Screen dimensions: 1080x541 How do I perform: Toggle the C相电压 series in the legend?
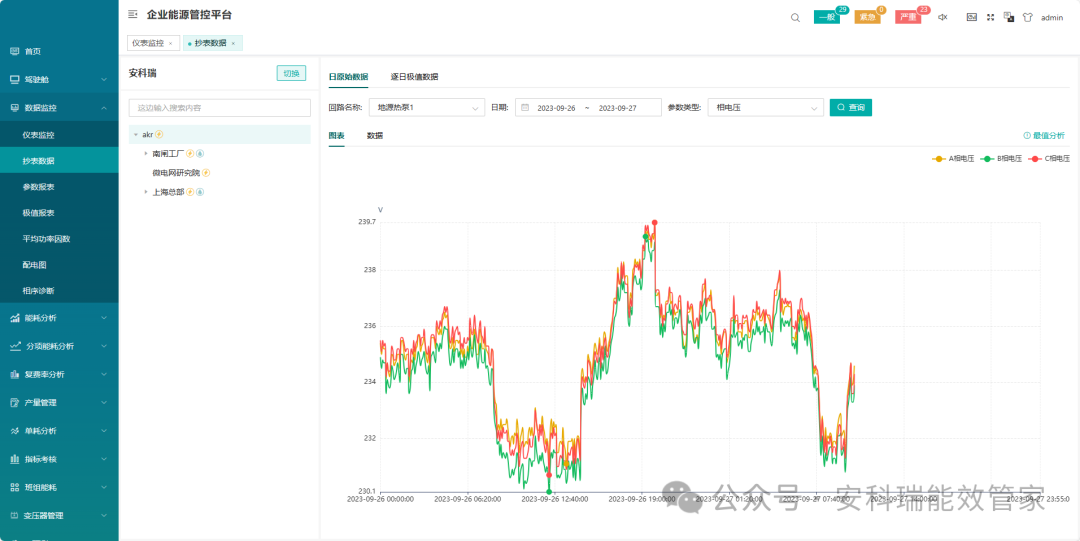click(1049, 159)
